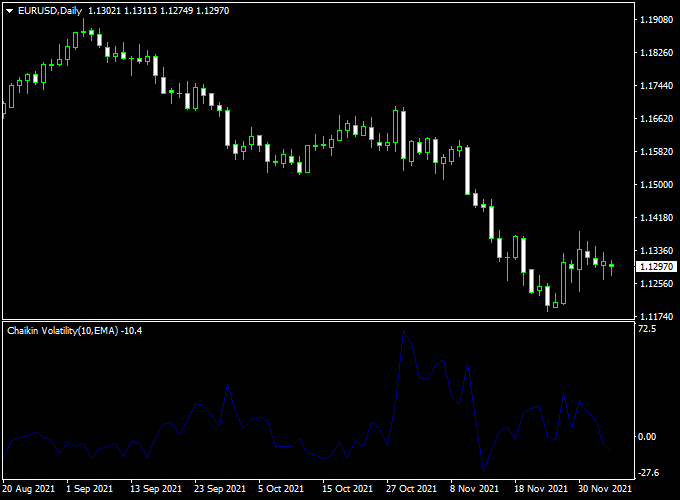Click the 20 Aug 2021 date label

coord(29,489)
